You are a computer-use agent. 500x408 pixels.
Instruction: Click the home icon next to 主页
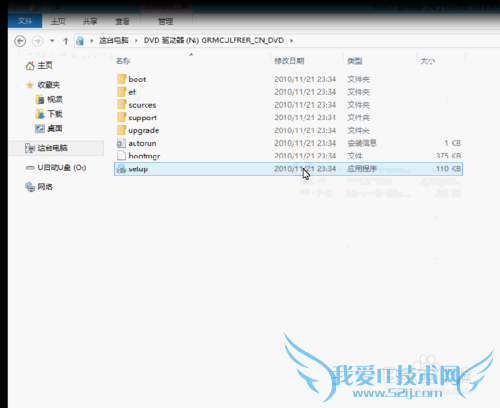tap(30, 66)
